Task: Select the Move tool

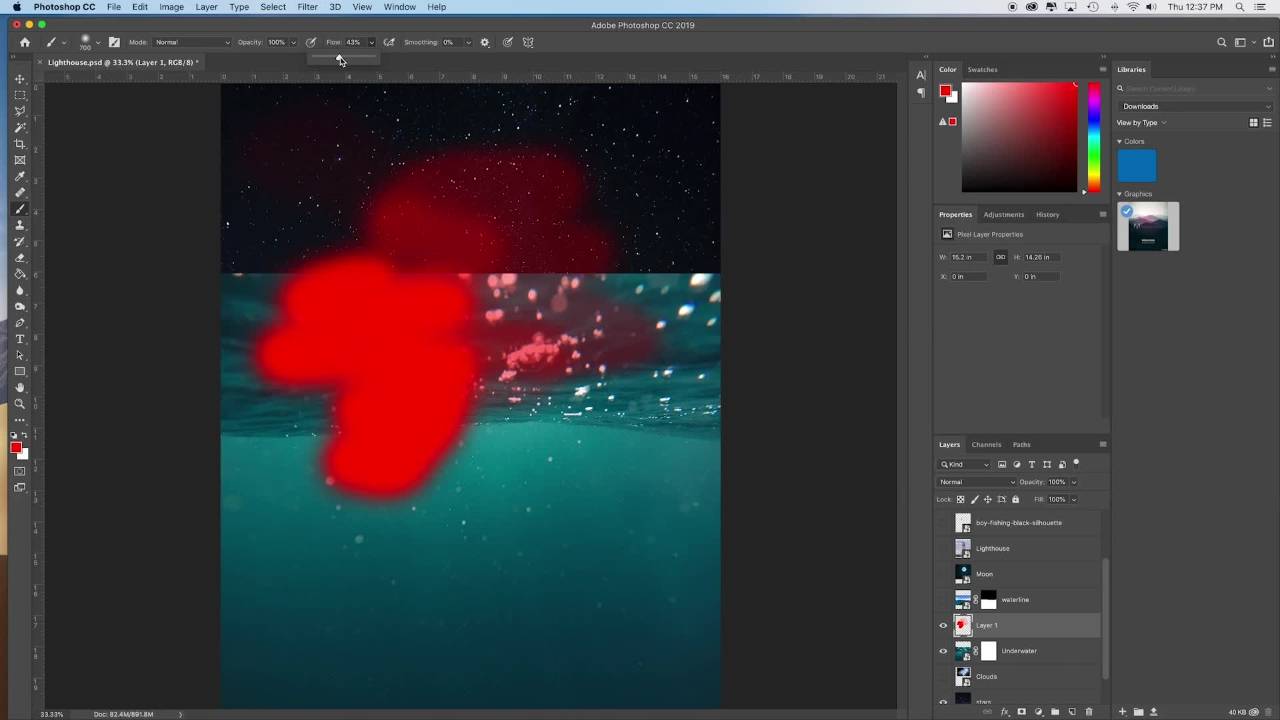Action: click(19, 79)
